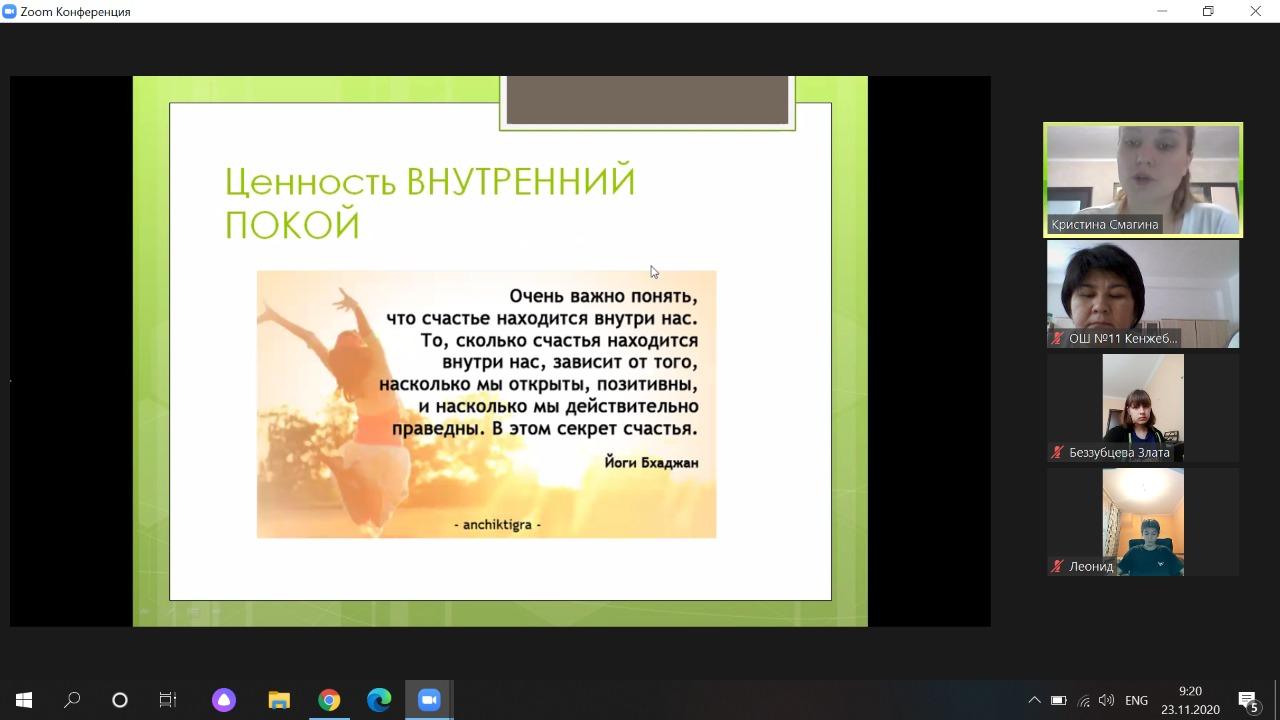Expand hidden system tray icons chevron
Viewport: 1280px width, 720px height.
1034,700
